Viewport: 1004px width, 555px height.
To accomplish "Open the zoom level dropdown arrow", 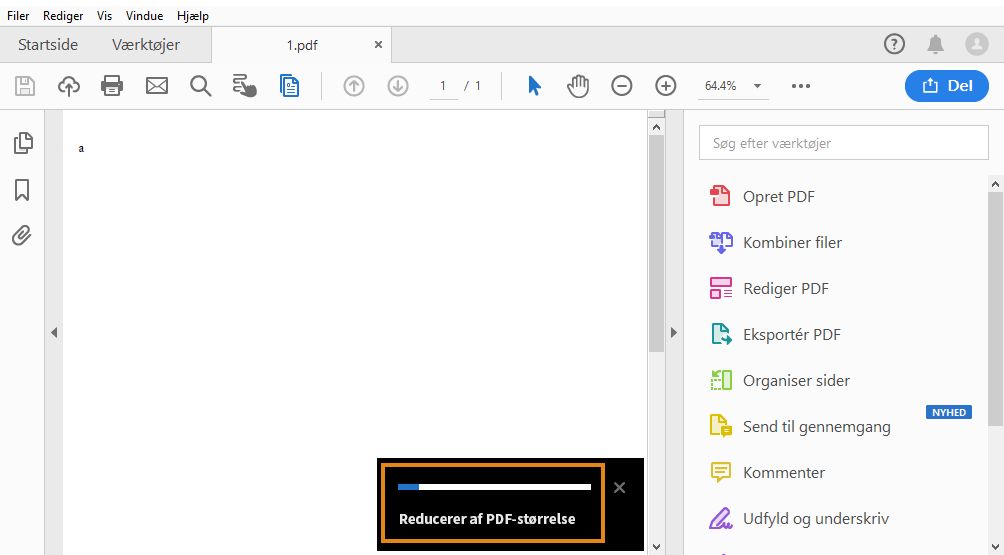I will tap(757, 86).
